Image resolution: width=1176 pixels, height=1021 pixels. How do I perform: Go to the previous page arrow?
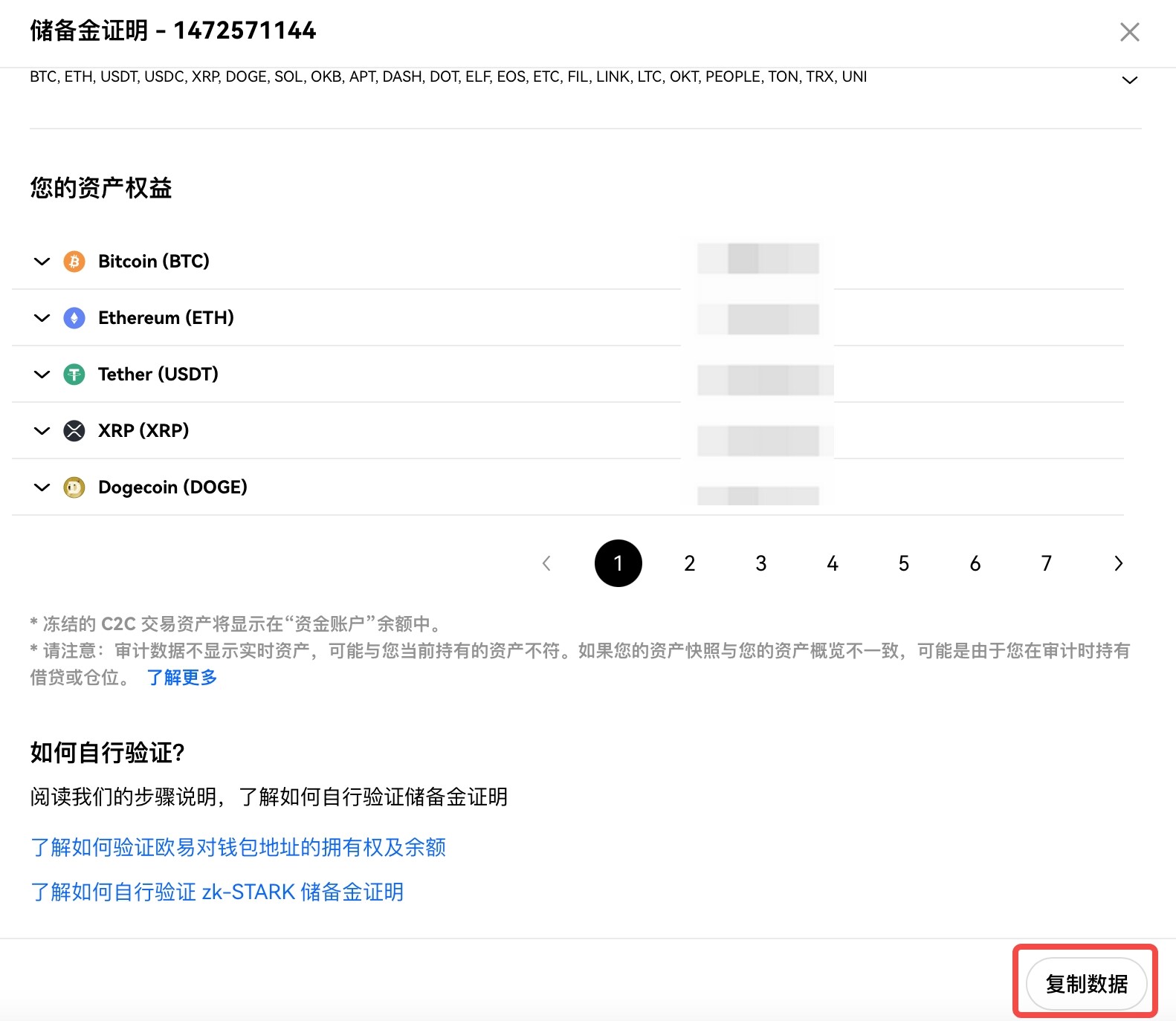pyautogui.click(x=546, y=563)
